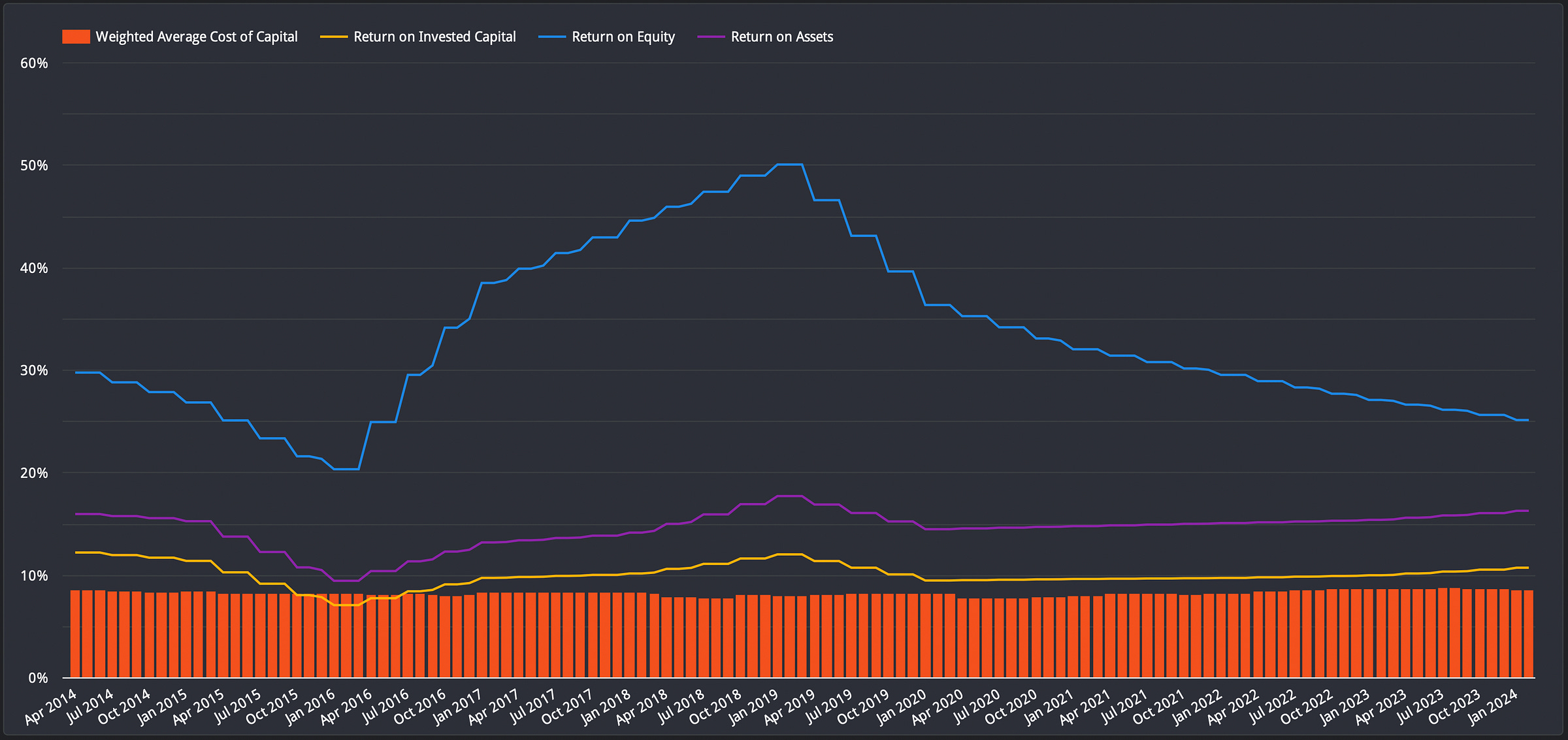Click the blue Return on Equity marker

click(551, 37)
